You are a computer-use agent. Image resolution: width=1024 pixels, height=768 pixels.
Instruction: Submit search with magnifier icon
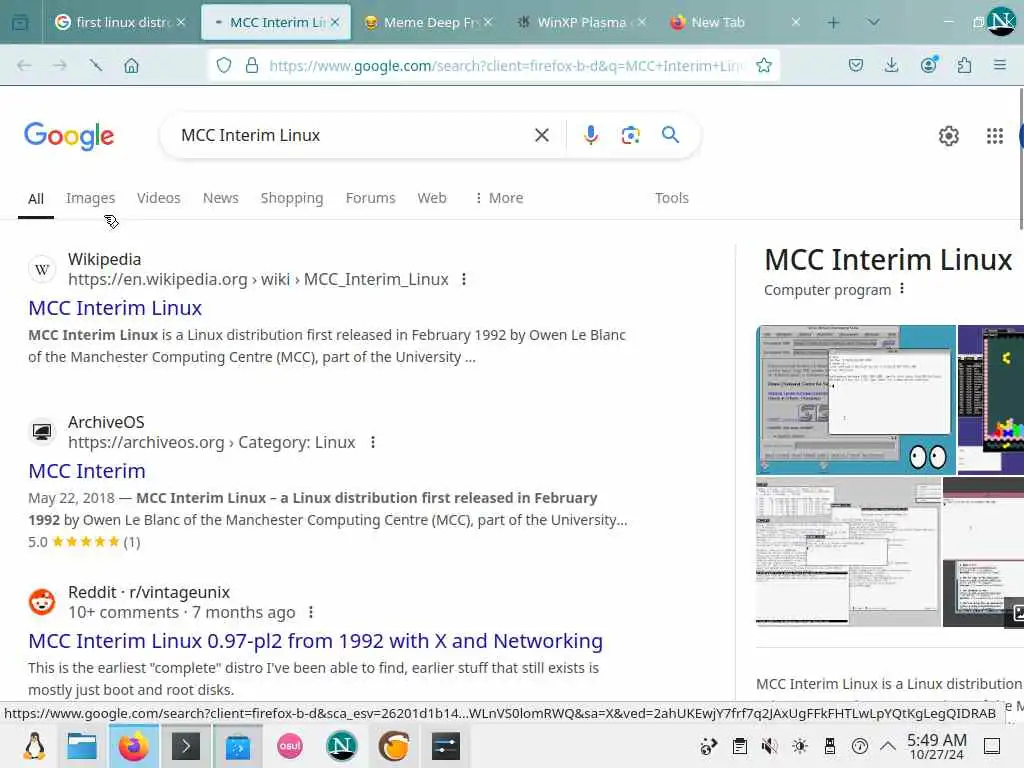(670, 135)
